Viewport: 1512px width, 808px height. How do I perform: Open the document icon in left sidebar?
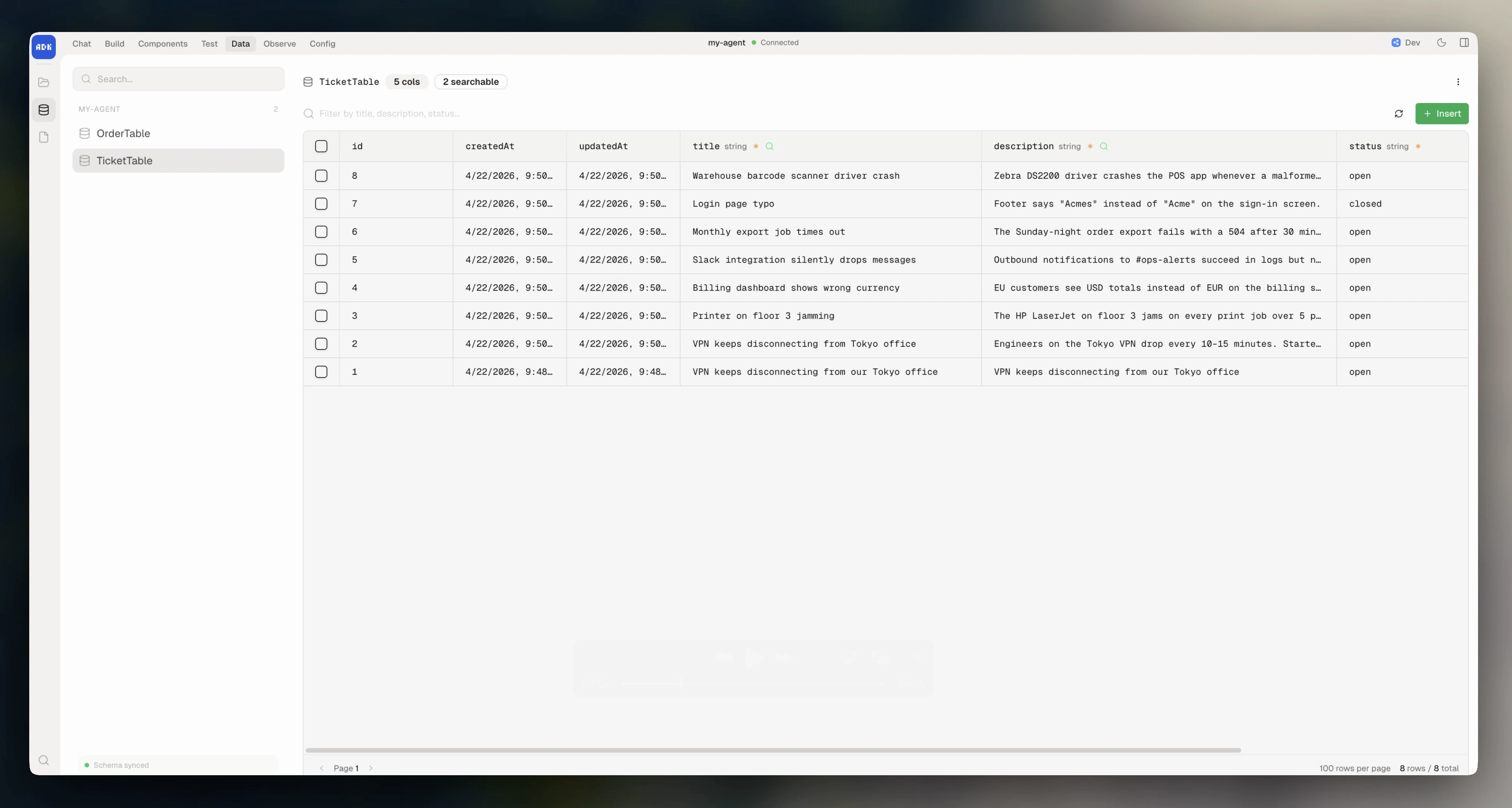pyautogui.click(x=43, y=137)
